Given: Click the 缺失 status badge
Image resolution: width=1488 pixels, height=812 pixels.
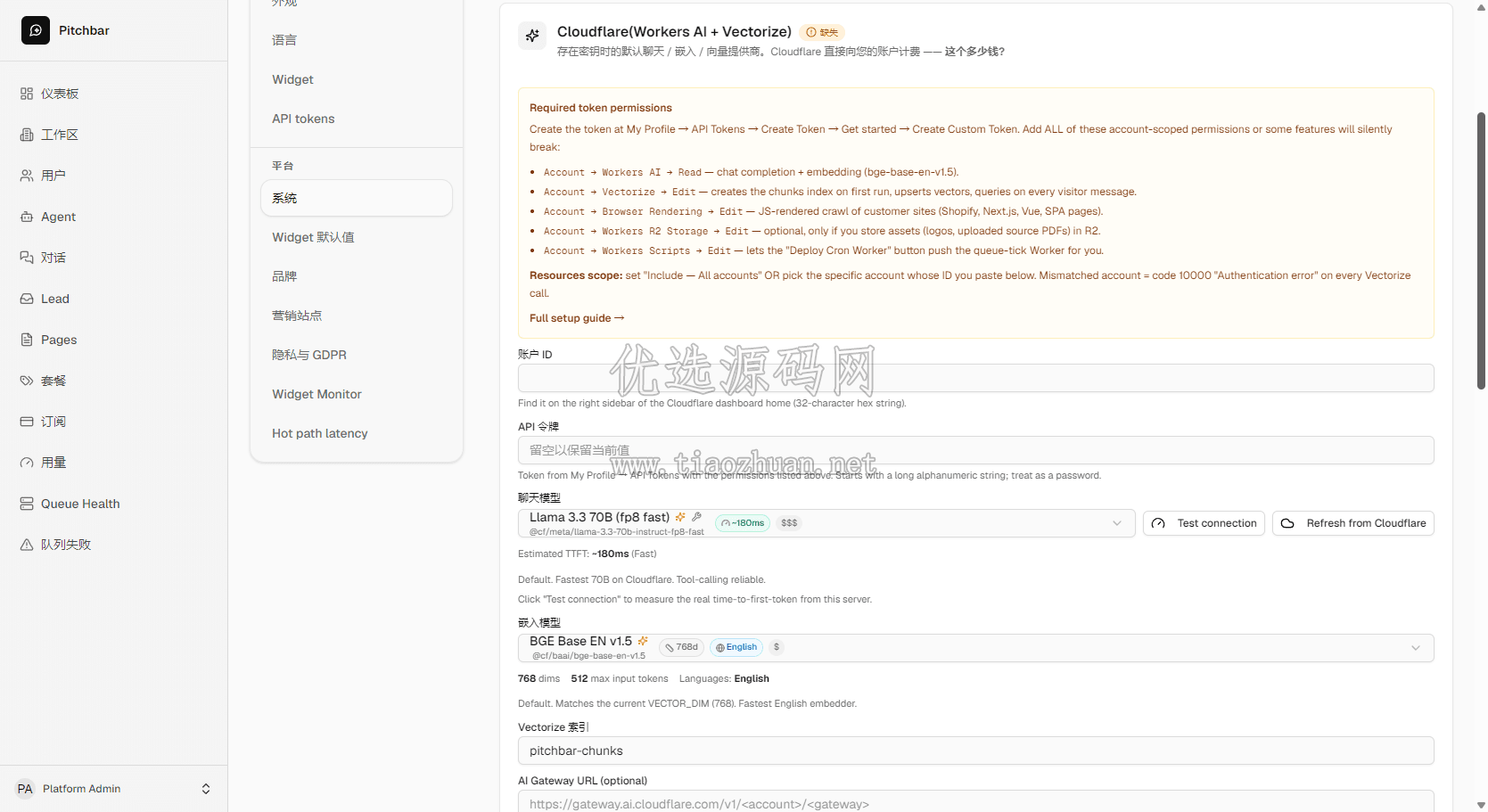Looking at the screenshot, I should 822,32.
